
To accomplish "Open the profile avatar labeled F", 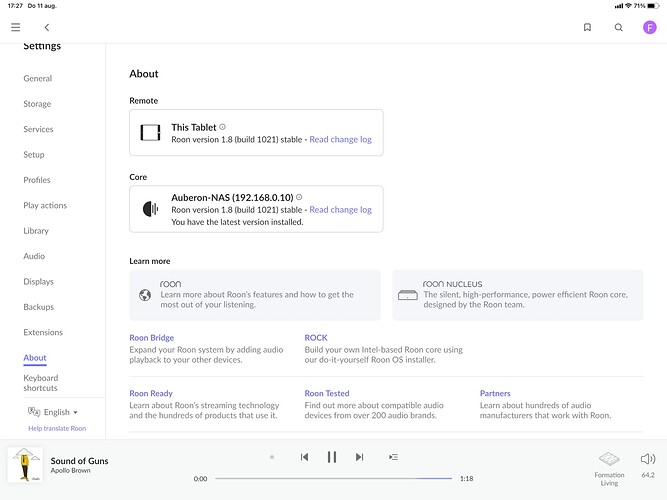I will (x=649, y=27).
